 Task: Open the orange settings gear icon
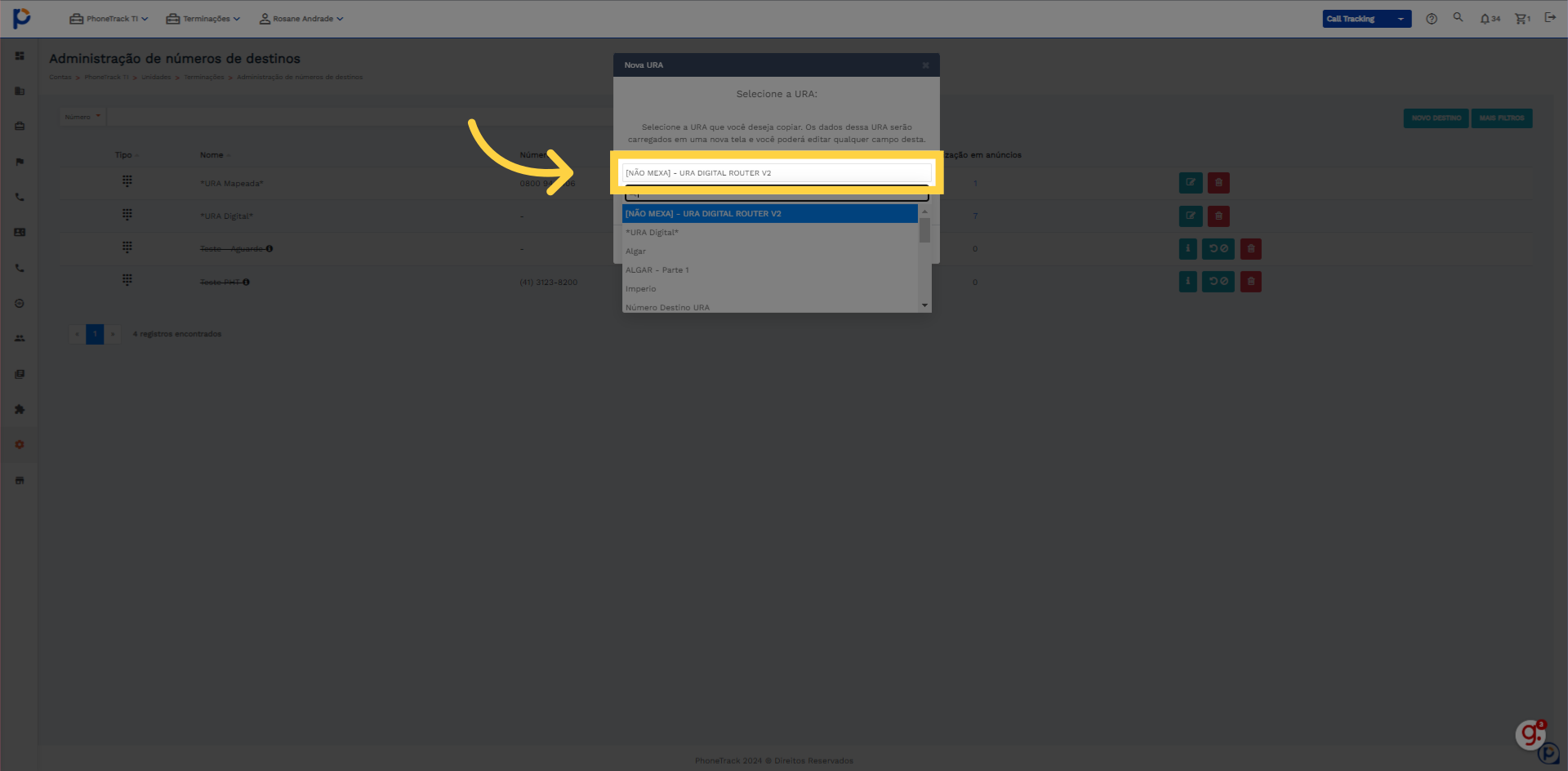pos(20,444)
